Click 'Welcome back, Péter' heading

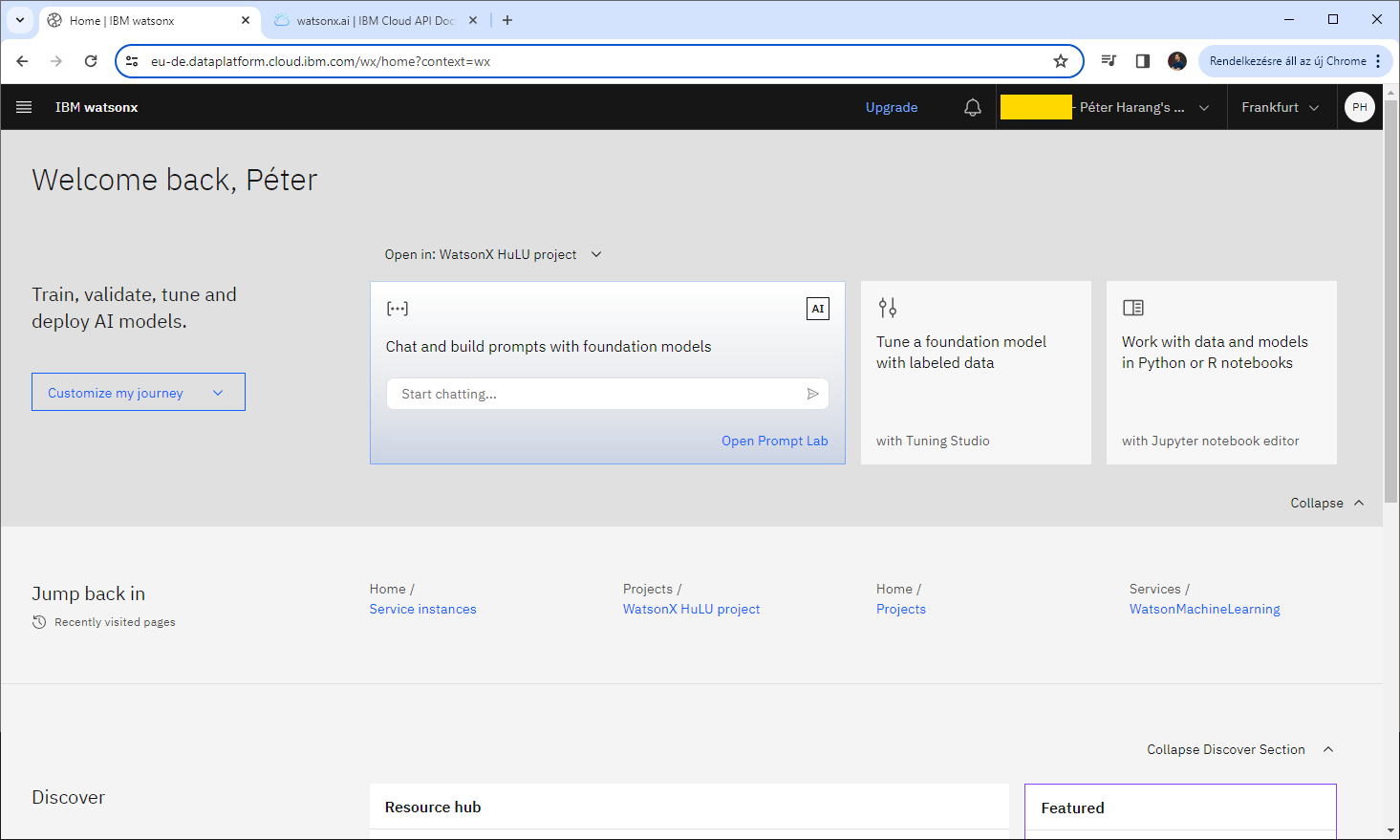tap(175, 180)
